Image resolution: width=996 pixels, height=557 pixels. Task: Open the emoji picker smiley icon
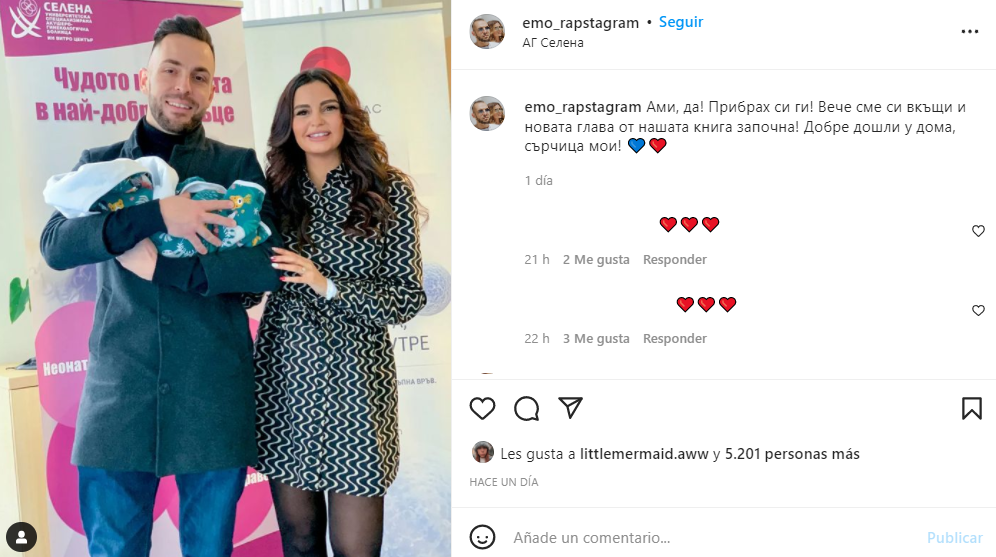tap(482, 537)
